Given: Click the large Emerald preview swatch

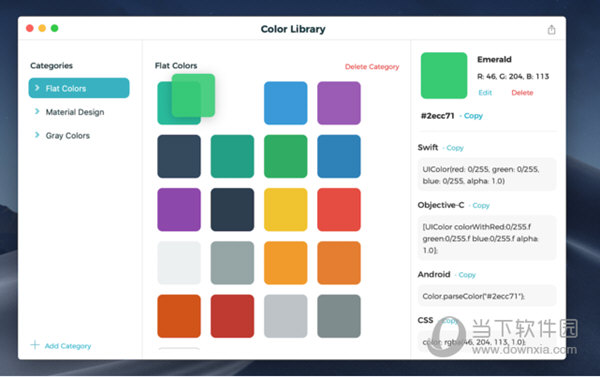Looking at the screenshot, I should click(444, 75).
